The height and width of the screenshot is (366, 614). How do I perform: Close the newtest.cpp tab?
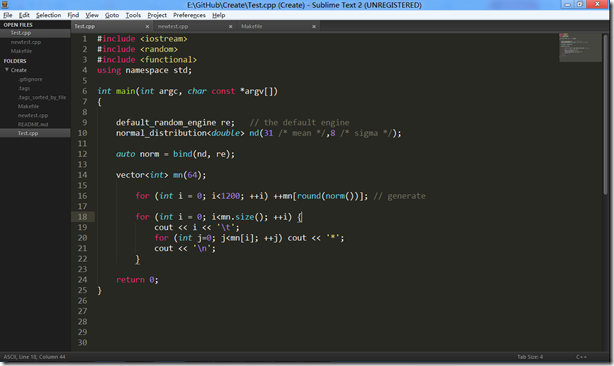[x=231, y=27]
